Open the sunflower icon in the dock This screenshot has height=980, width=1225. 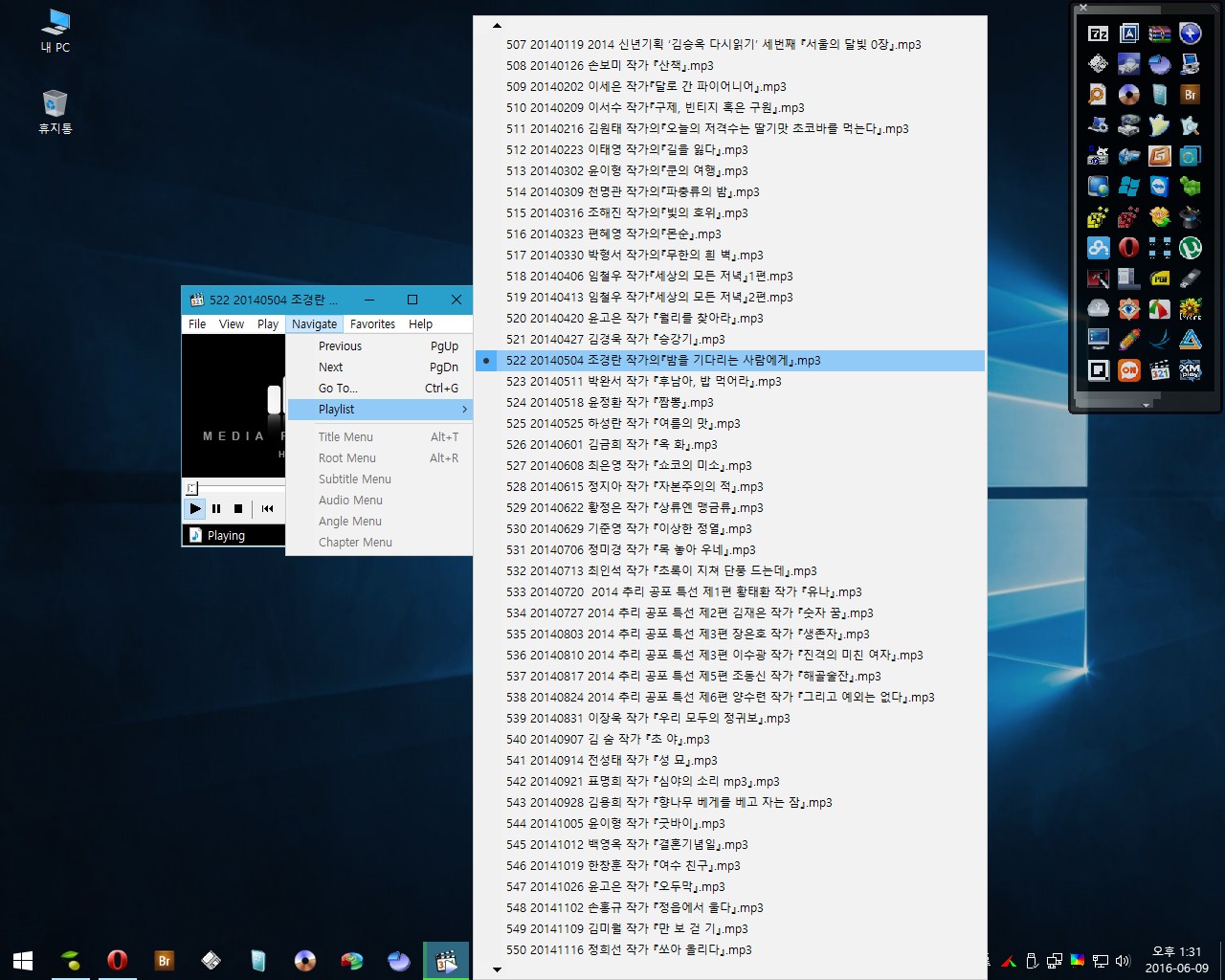coord(1191,309)
